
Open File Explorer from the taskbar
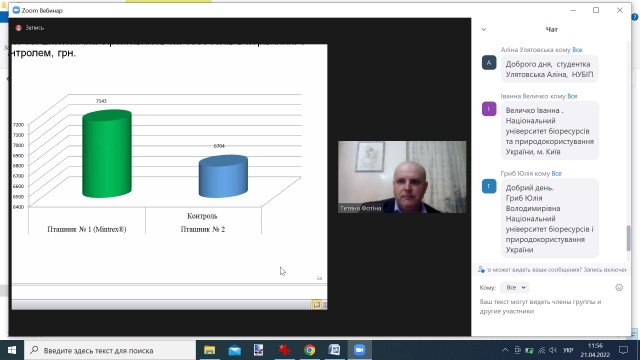[x=209, y=350]
